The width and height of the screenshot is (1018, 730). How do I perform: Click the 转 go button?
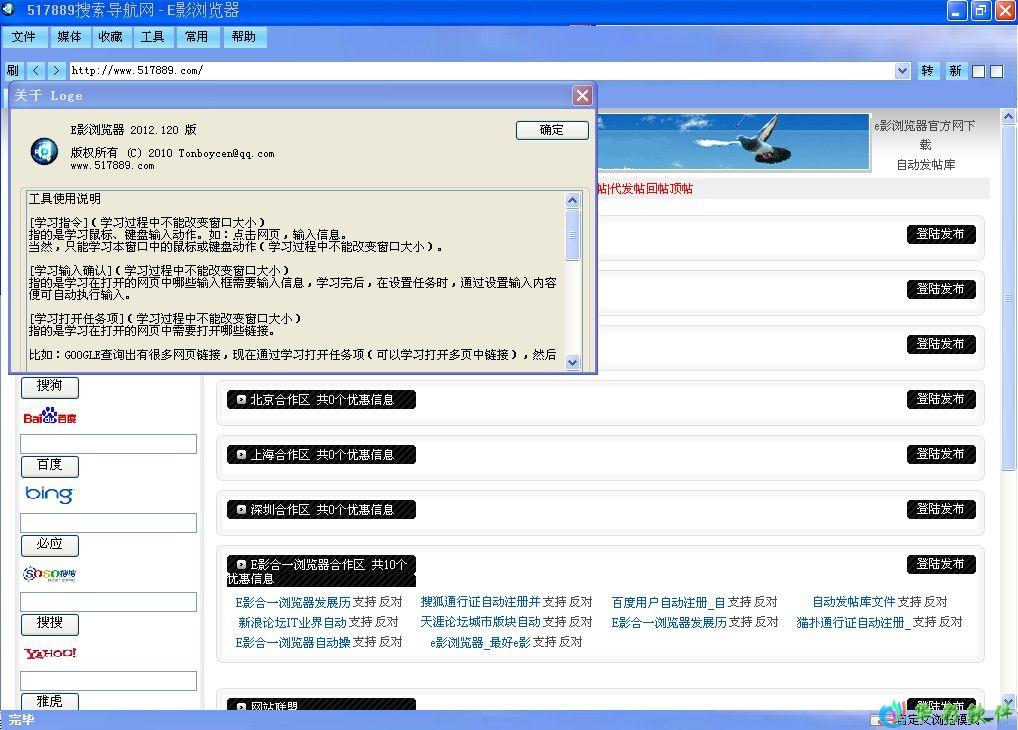tap(927, 70)
